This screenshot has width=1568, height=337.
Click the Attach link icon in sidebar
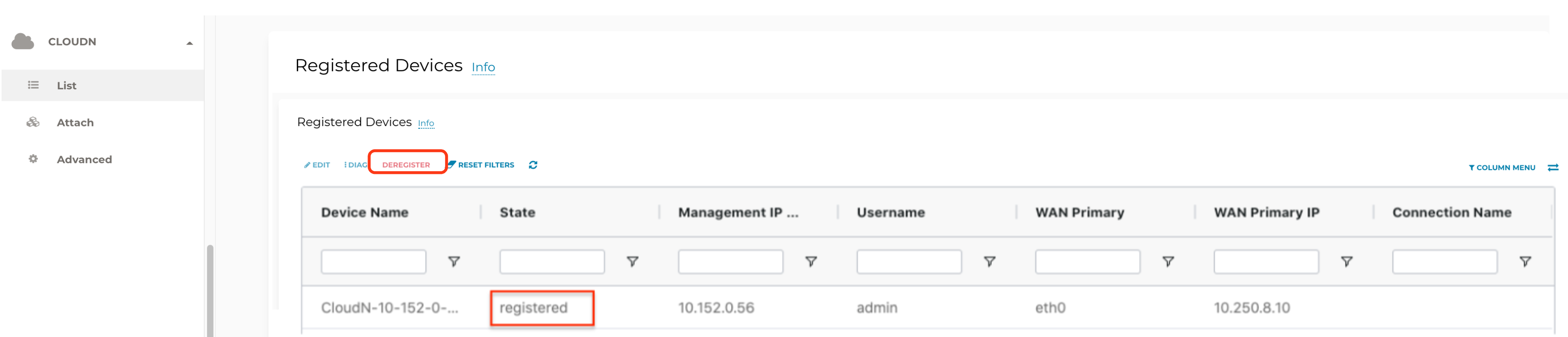[x=32, y=122]
